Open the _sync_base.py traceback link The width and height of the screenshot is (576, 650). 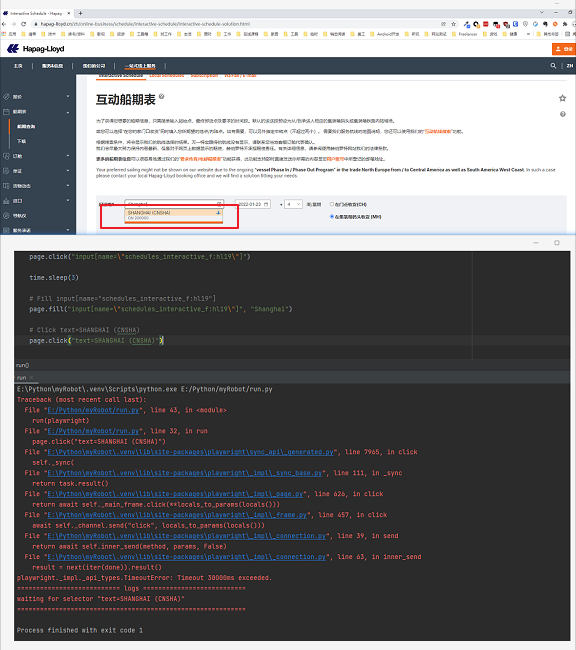[185, 473]
